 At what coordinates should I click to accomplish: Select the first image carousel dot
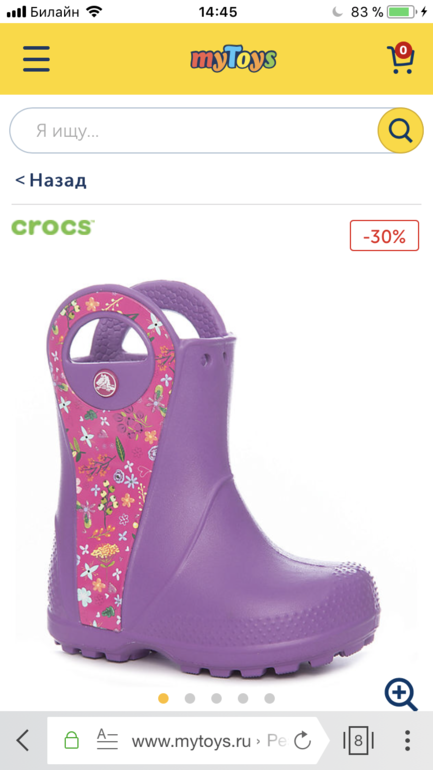coord(163,698)
